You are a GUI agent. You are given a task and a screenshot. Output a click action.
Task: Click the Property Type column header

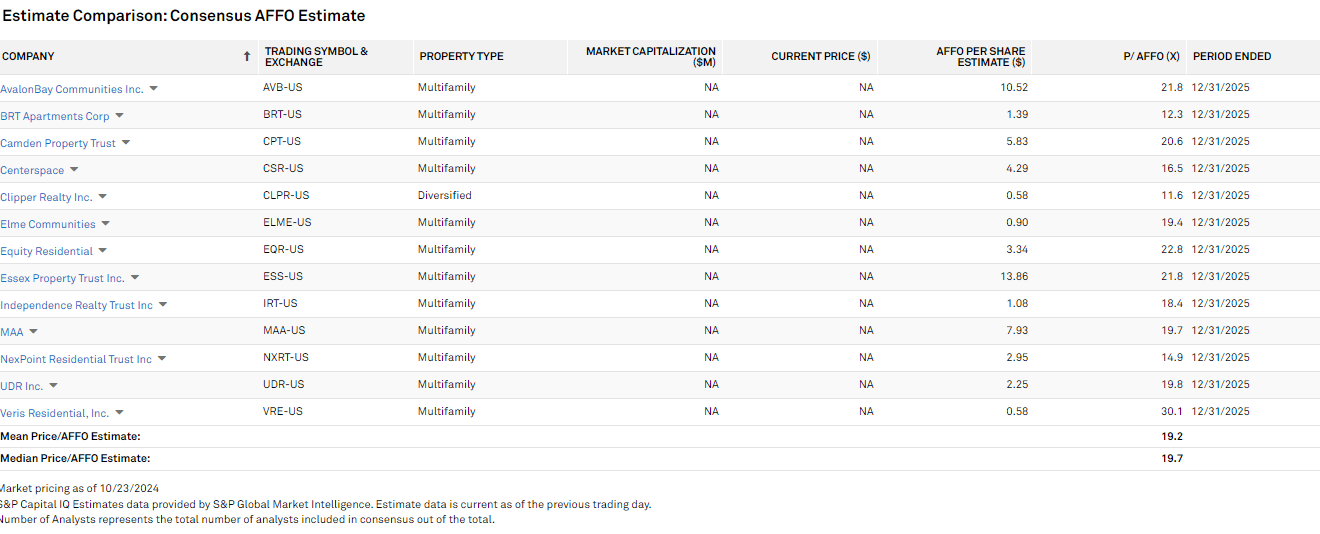pyautogui.click(x=461, y=57)
